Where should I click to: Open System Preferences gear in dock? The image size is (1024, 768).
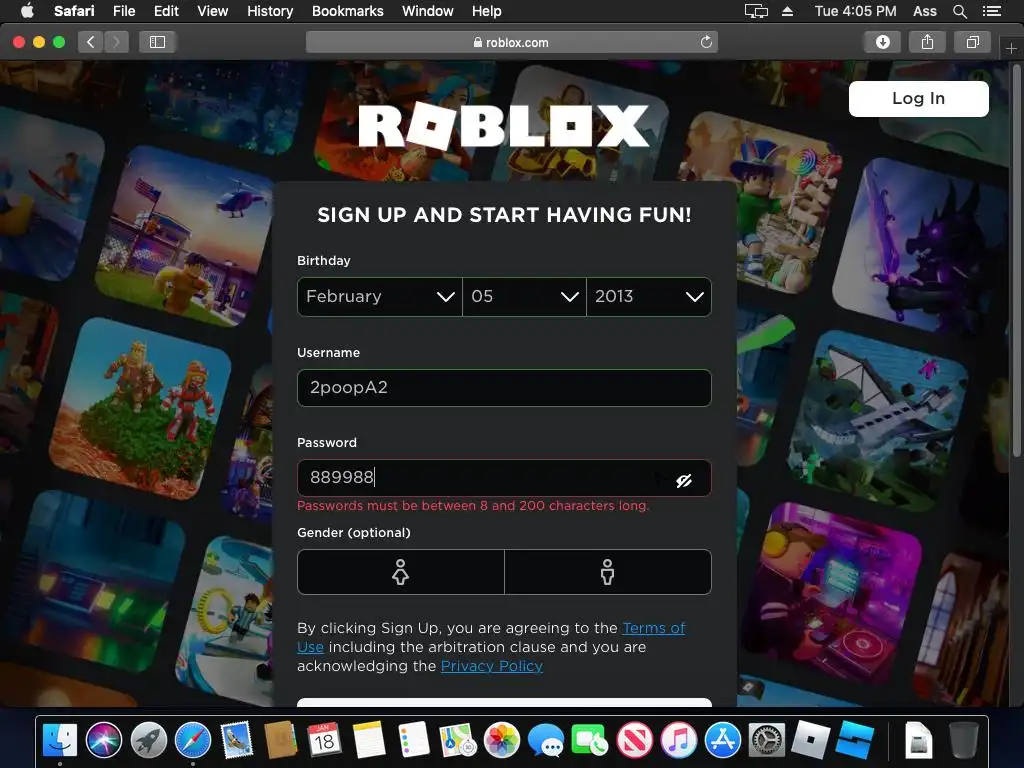click(x=767, y=741)
